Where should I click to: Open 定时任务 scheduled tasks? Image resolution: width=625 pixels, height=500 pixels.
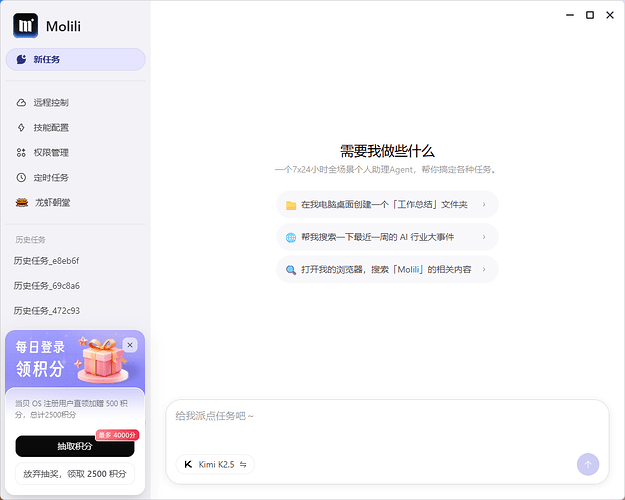[76, 177]
